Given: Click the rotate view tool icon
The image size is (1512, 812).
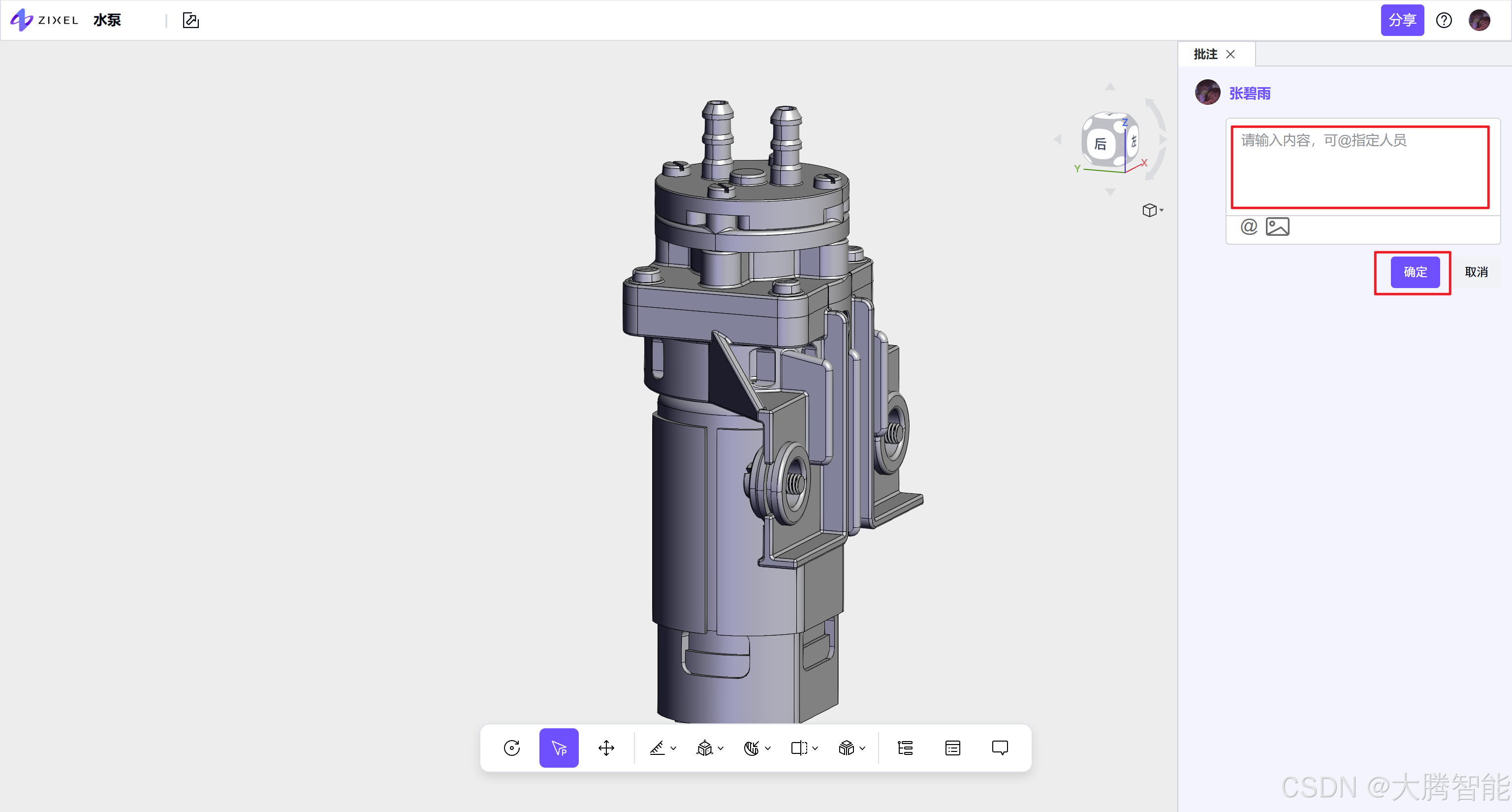Looking at the screenshot, I should pyautogui.click(x=511, y=747).
